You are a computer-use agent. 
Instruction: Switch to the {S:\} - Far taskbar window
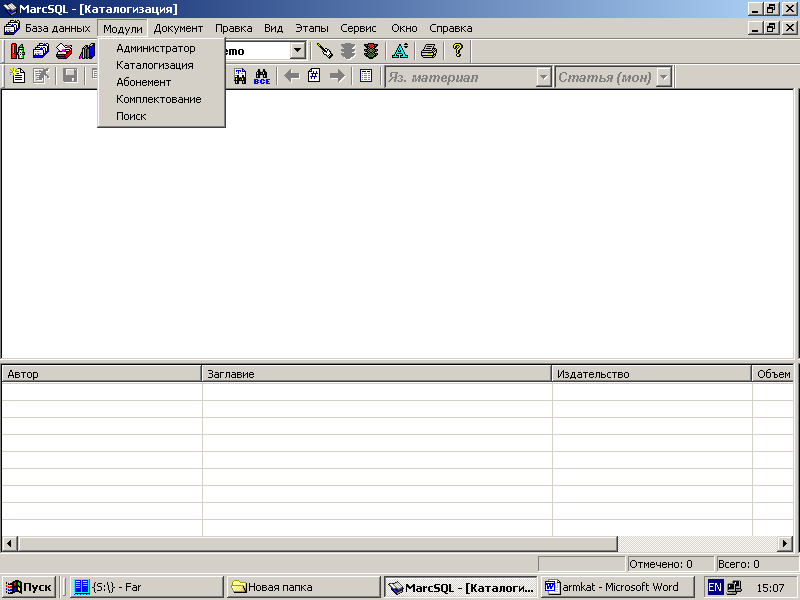146,587
